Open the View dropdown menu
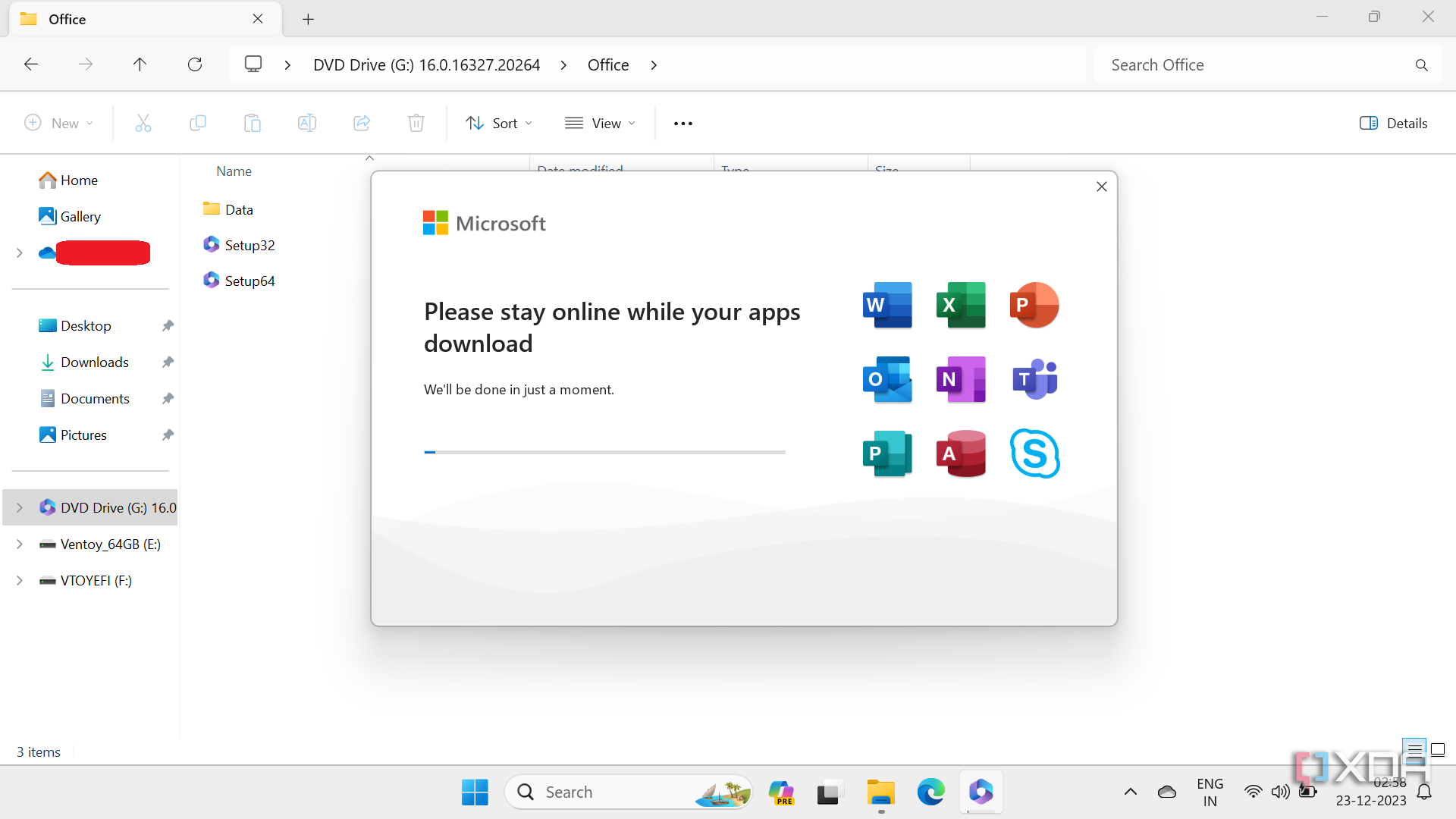 coord(601,123)
